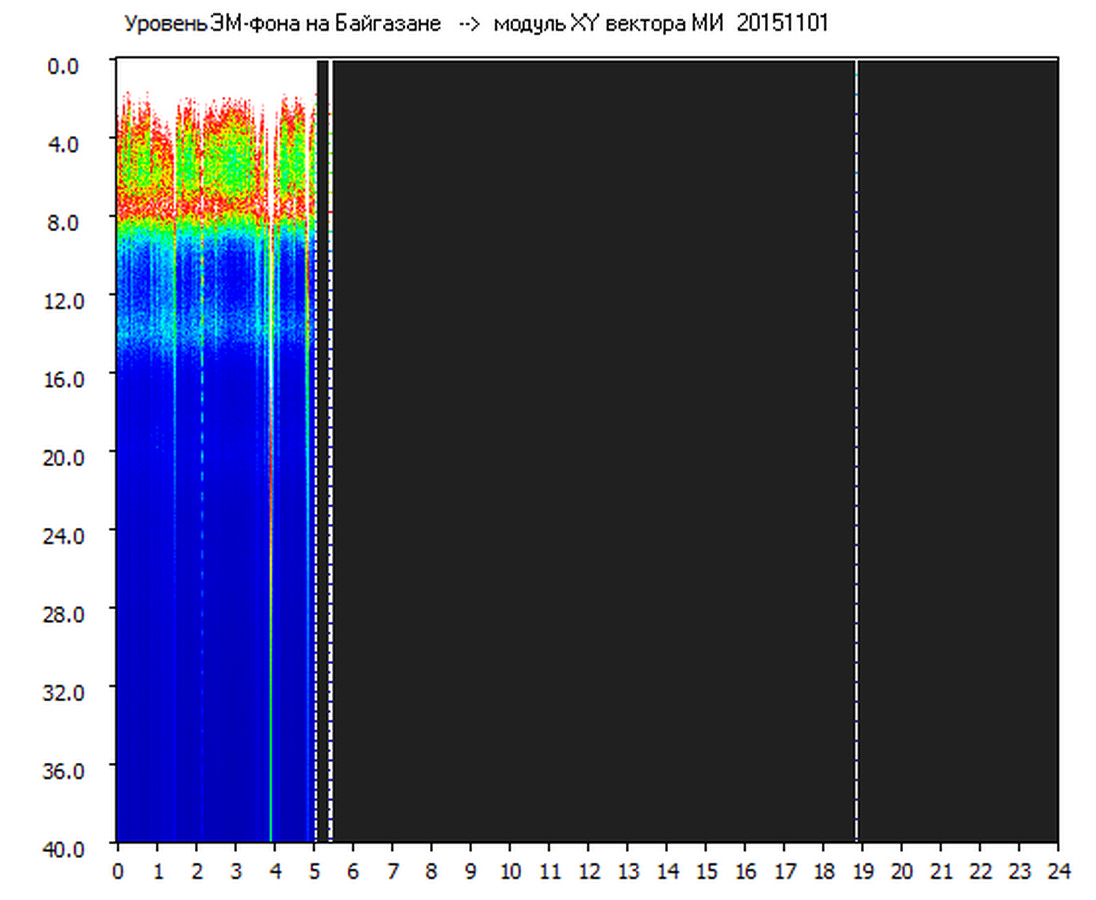Click the X-axis hour label 20
Screen dimensions: 1096x900
click(x=902, y=871)
